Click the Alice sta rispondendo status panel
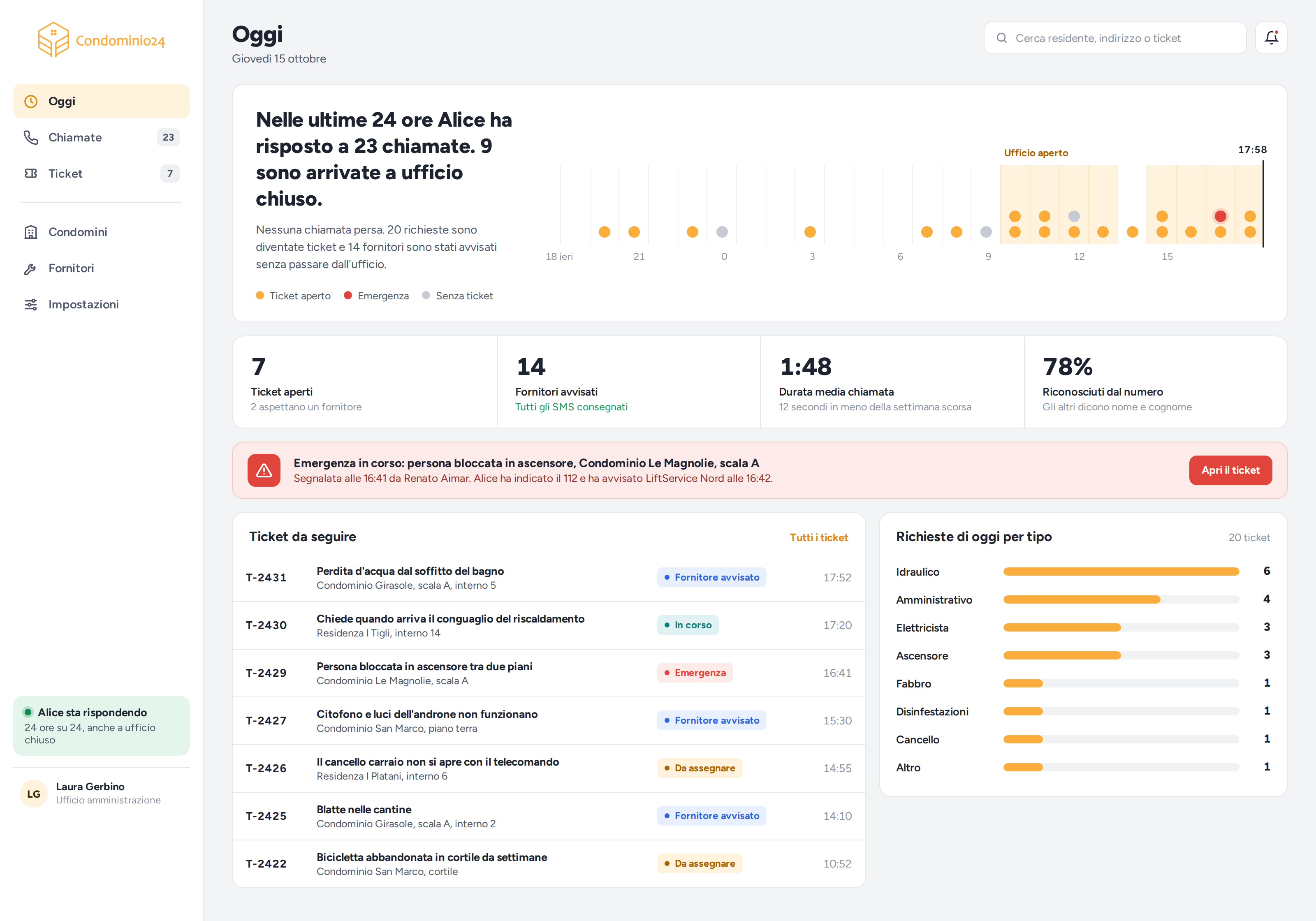This screenshot has height=921, width=1316. [x=102, y=726]
